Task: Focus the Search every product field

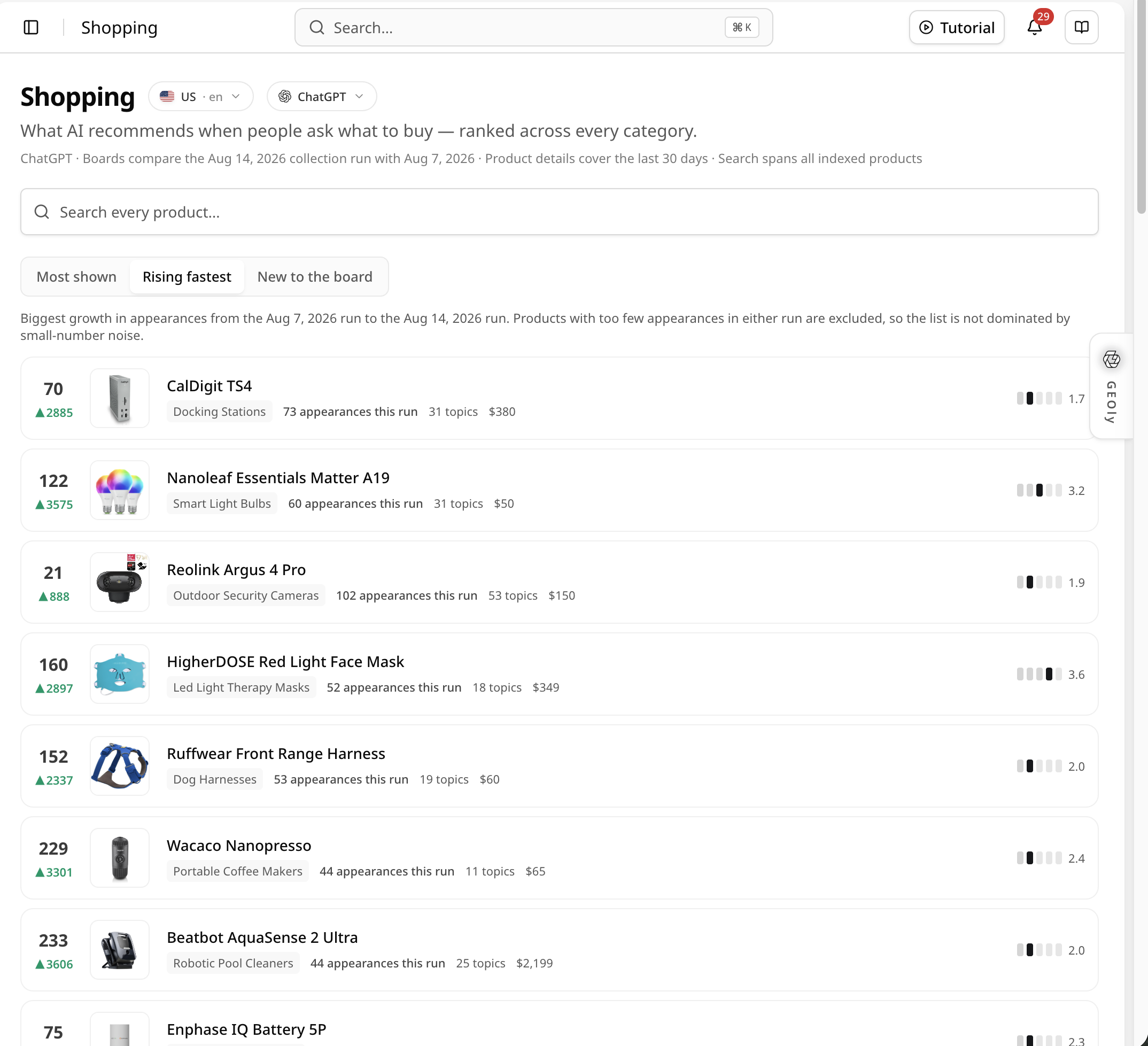Action: point(559,212)
